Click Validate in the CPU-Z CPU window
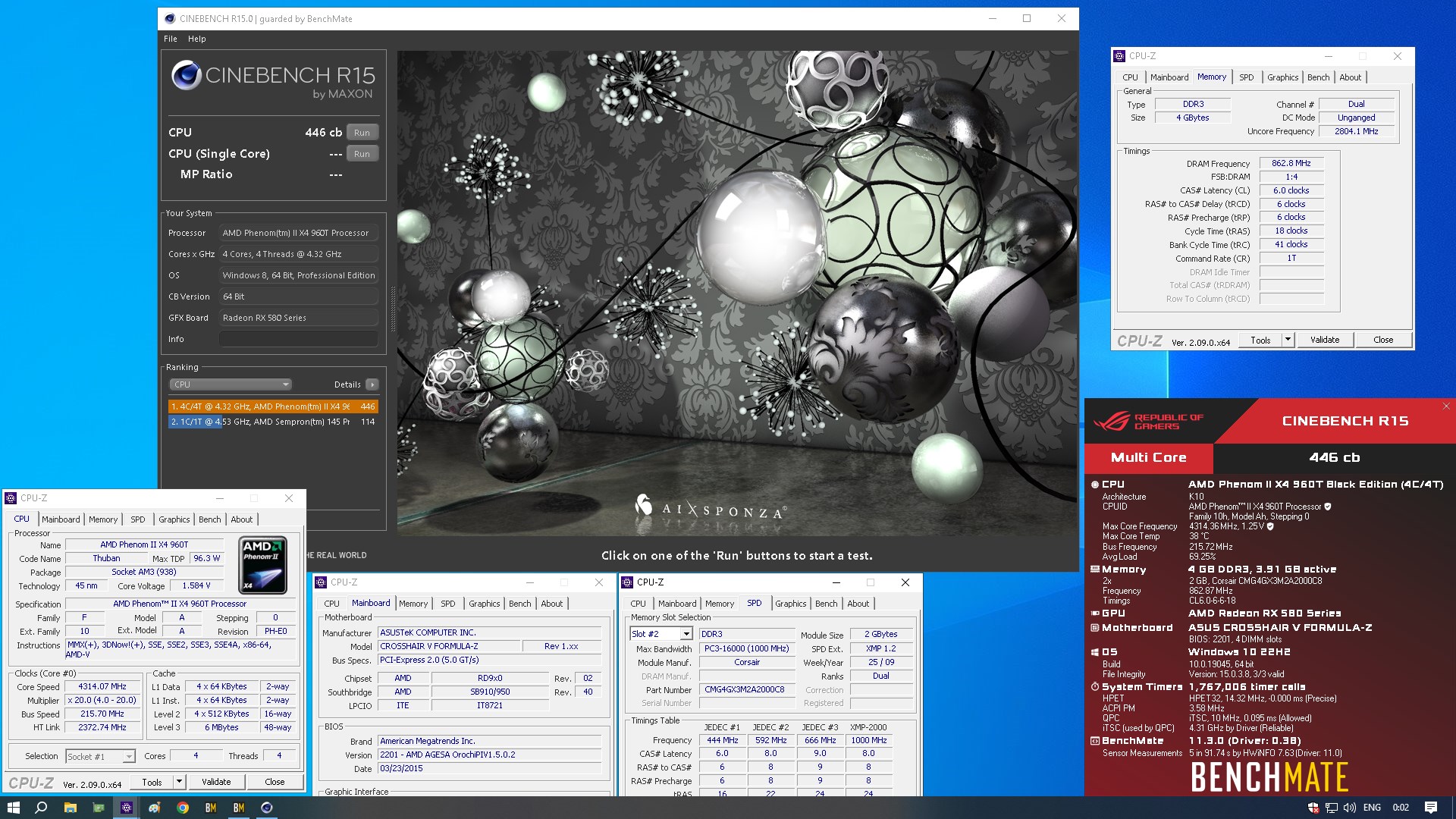Image resolution: width=1456 pixels, height=819 pixels. 216,782
